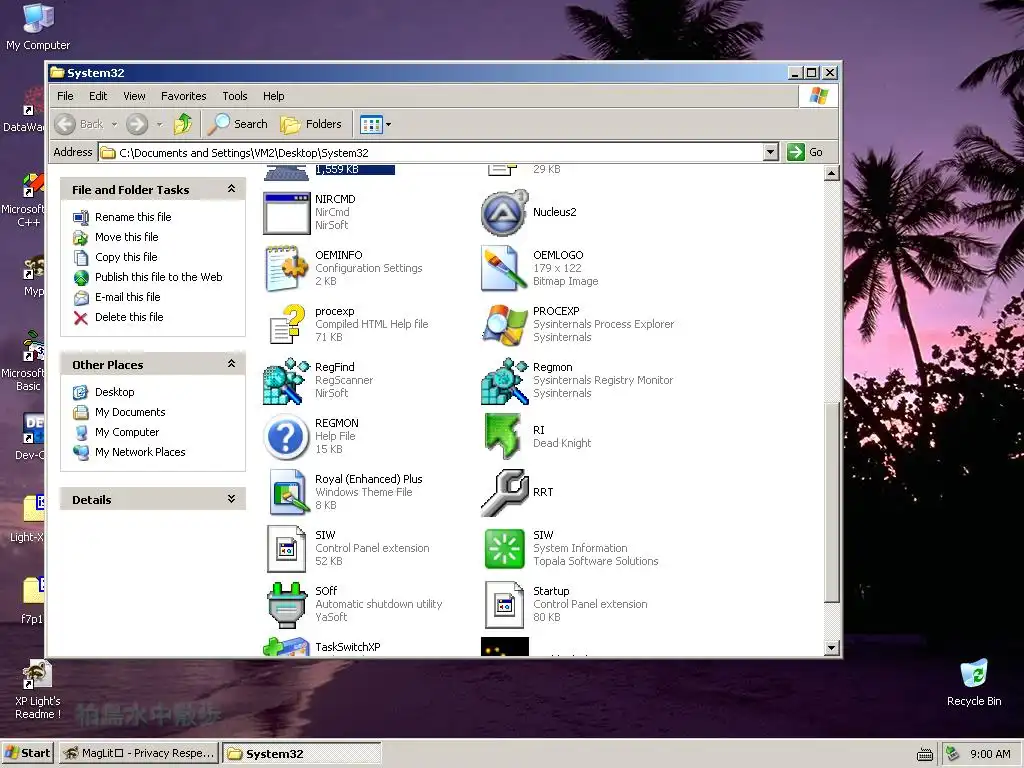Click the keyboard icon in system tray
Screen dimensions: 1024x768
click(925, 754)
